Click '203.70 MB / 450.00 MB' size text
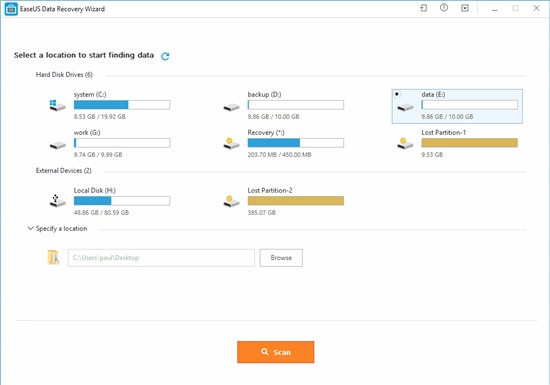550x385 pixels. 279,155
